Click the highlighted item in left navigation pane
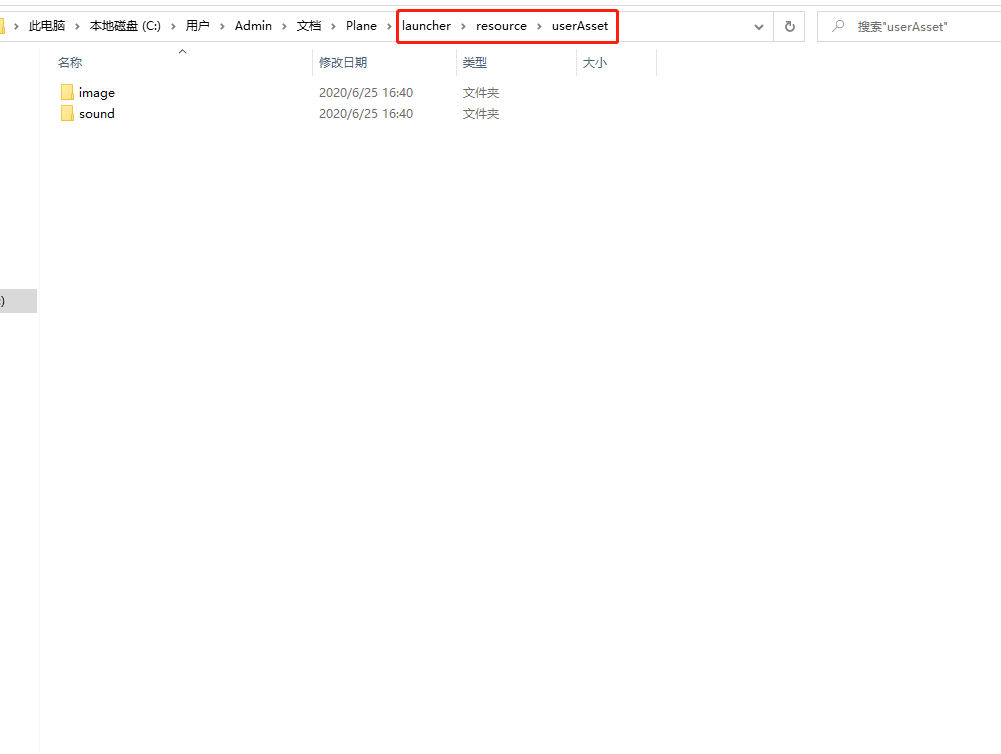 (19, 301)
